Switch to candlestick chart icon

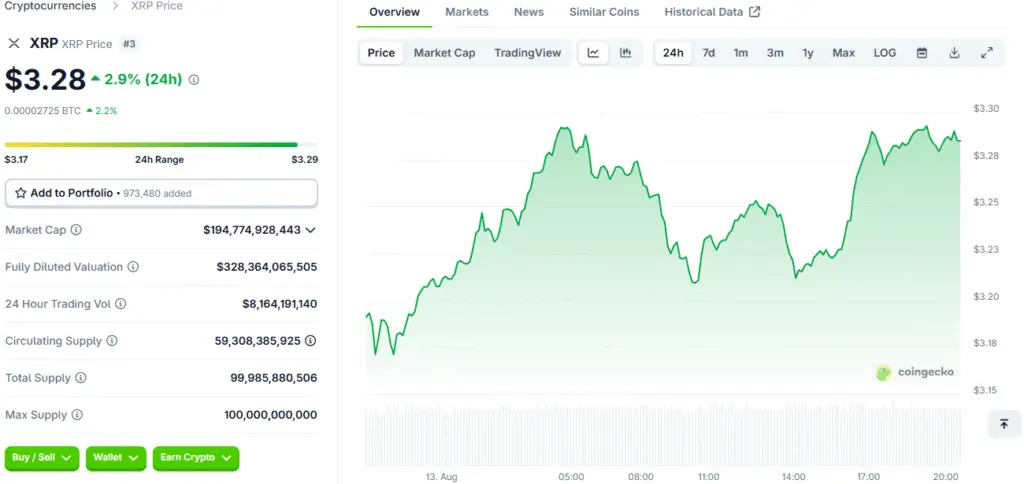pos(626,53)
